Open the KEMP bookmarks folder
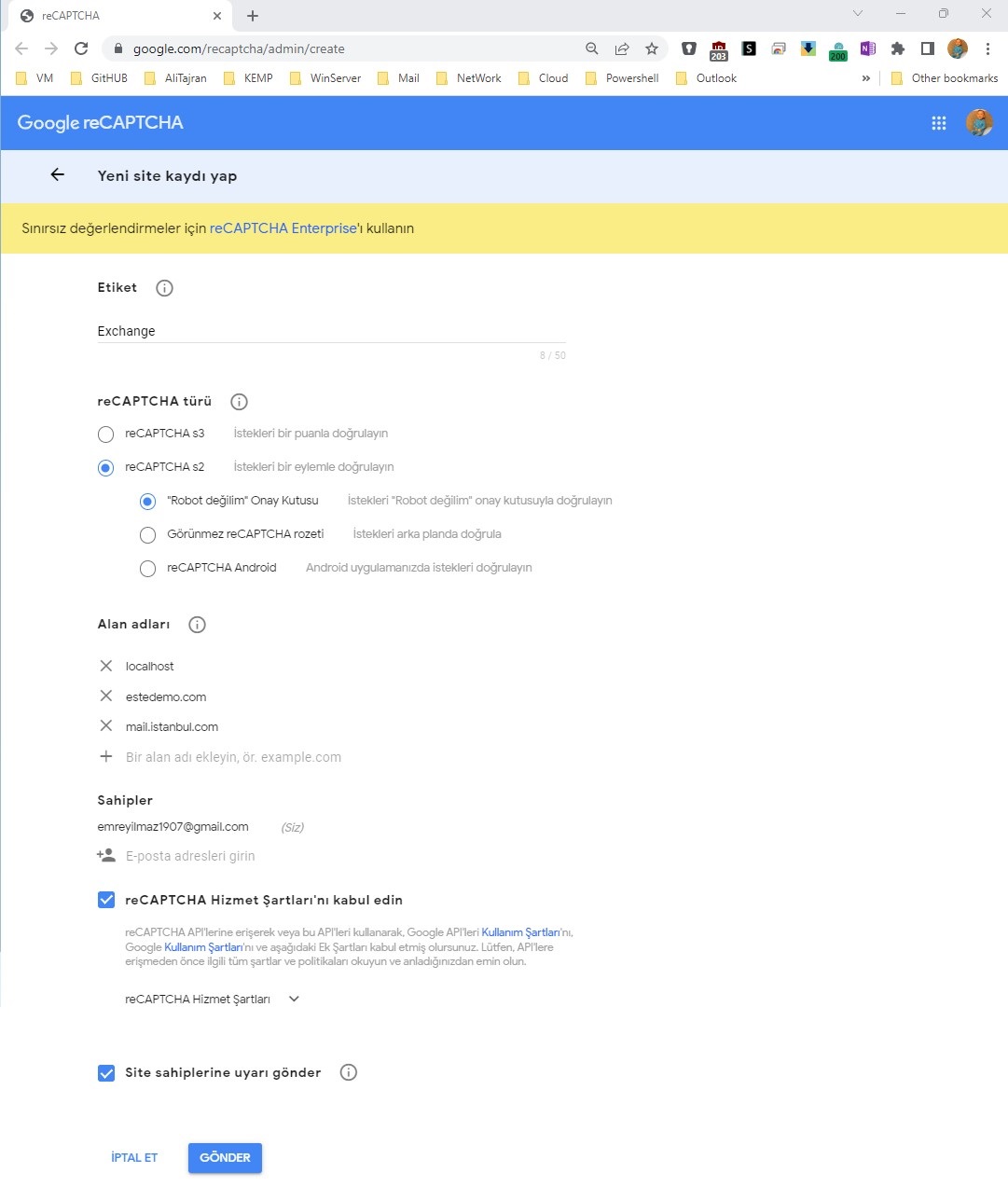This screenshot has height=1200, width=1008. coord(248,78)
